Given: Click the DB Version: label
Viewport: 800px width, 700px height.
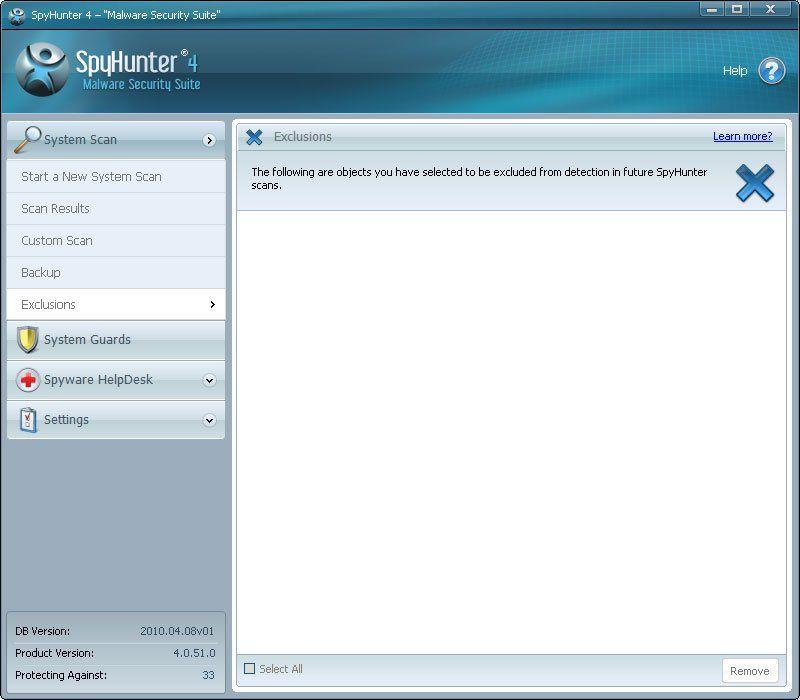Looking at the screenshot, I should tap(42, 631).
